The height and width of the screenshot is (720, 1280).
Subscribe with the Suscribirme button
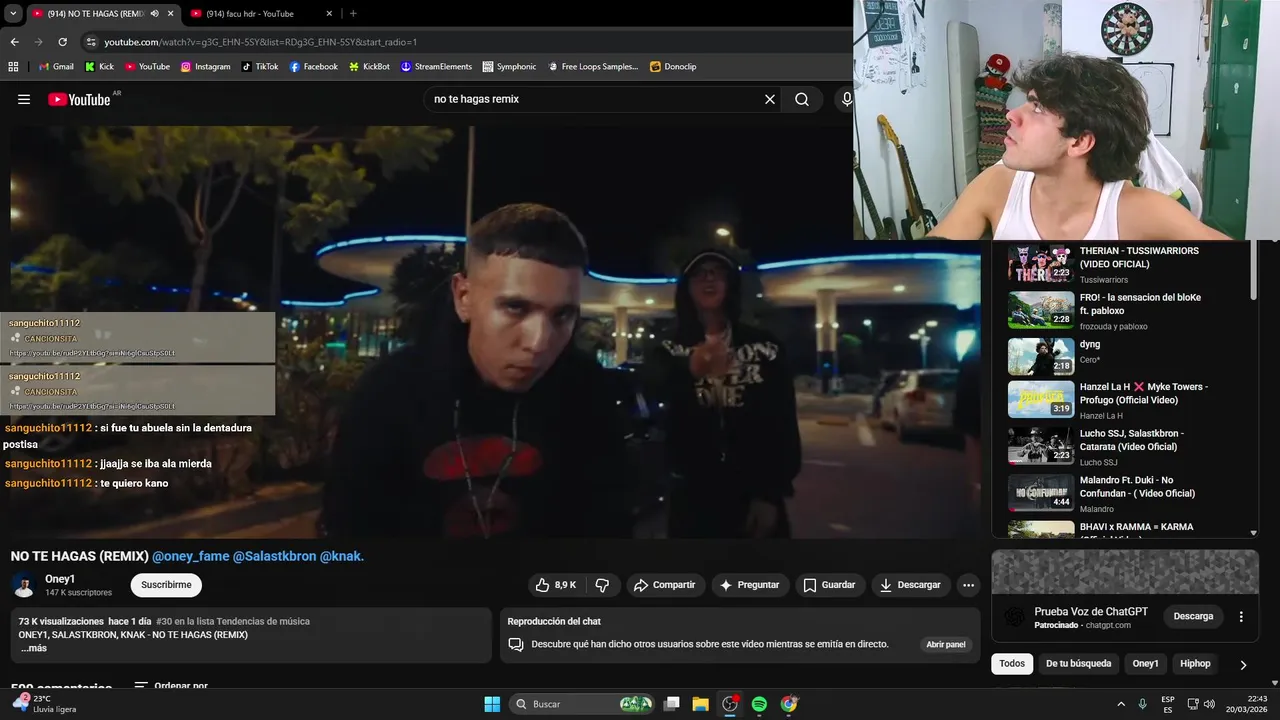point(166,585)
